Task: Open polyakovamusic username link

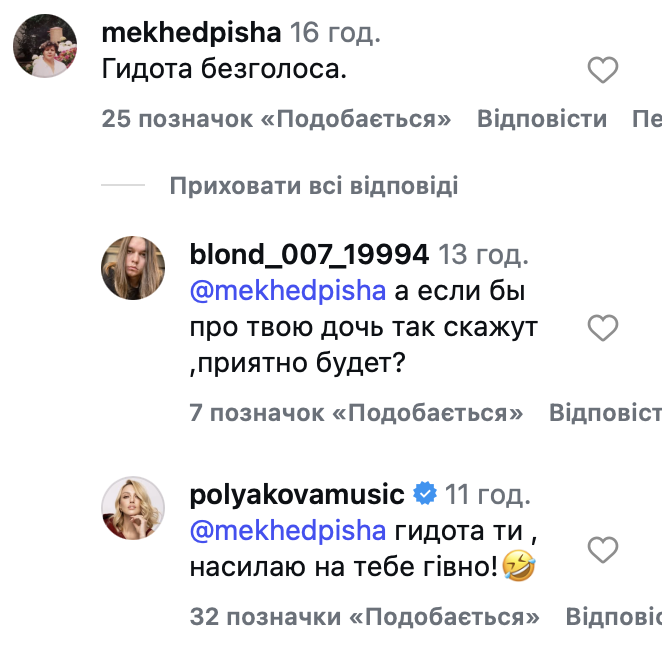Action: click(297, 494)
